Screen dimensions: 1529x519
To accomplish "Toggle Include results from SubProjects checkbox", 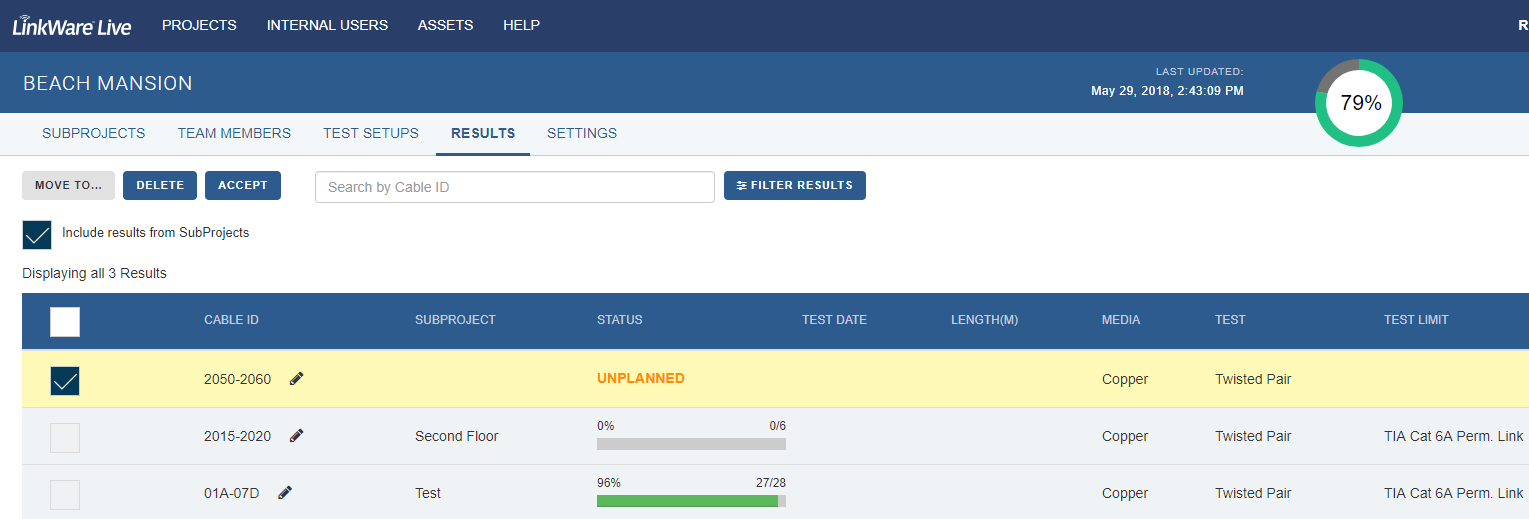I will click(37, 235).
